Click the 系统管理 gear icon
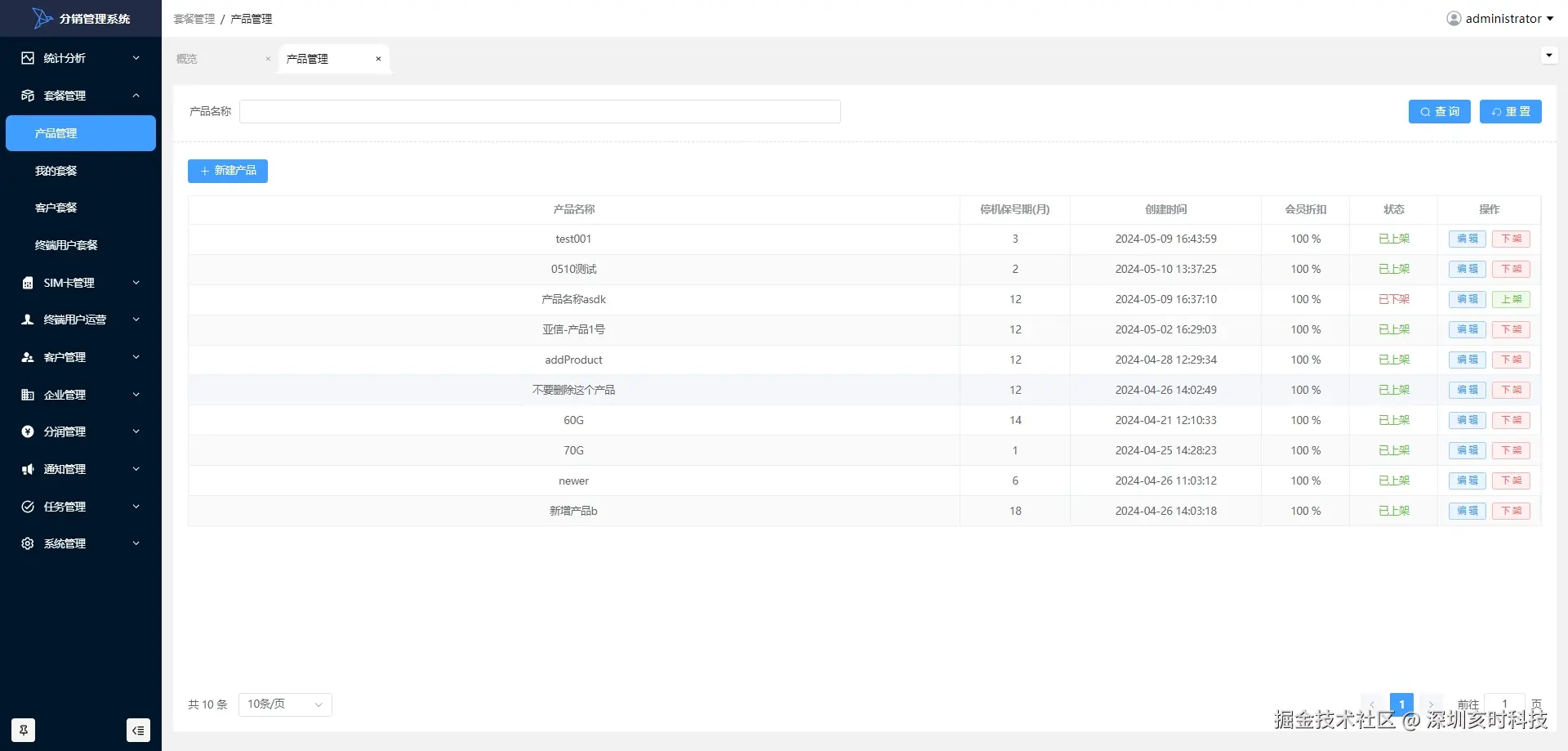 point(28,543)
